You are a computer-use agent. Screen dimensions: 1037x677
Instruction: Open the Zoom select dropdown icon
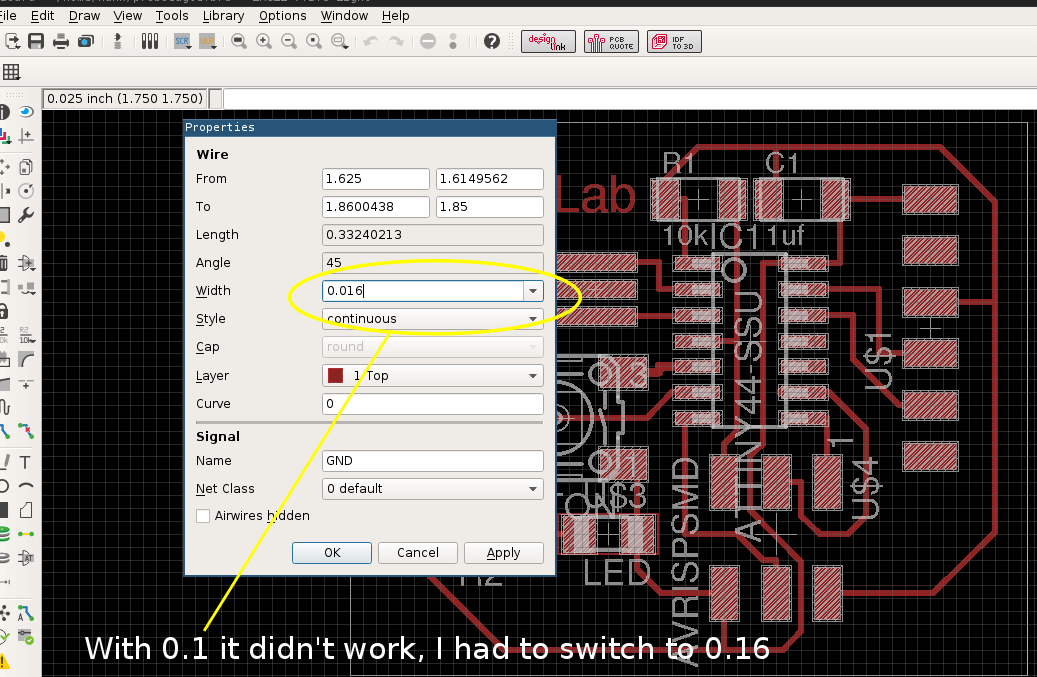point(340,42)
